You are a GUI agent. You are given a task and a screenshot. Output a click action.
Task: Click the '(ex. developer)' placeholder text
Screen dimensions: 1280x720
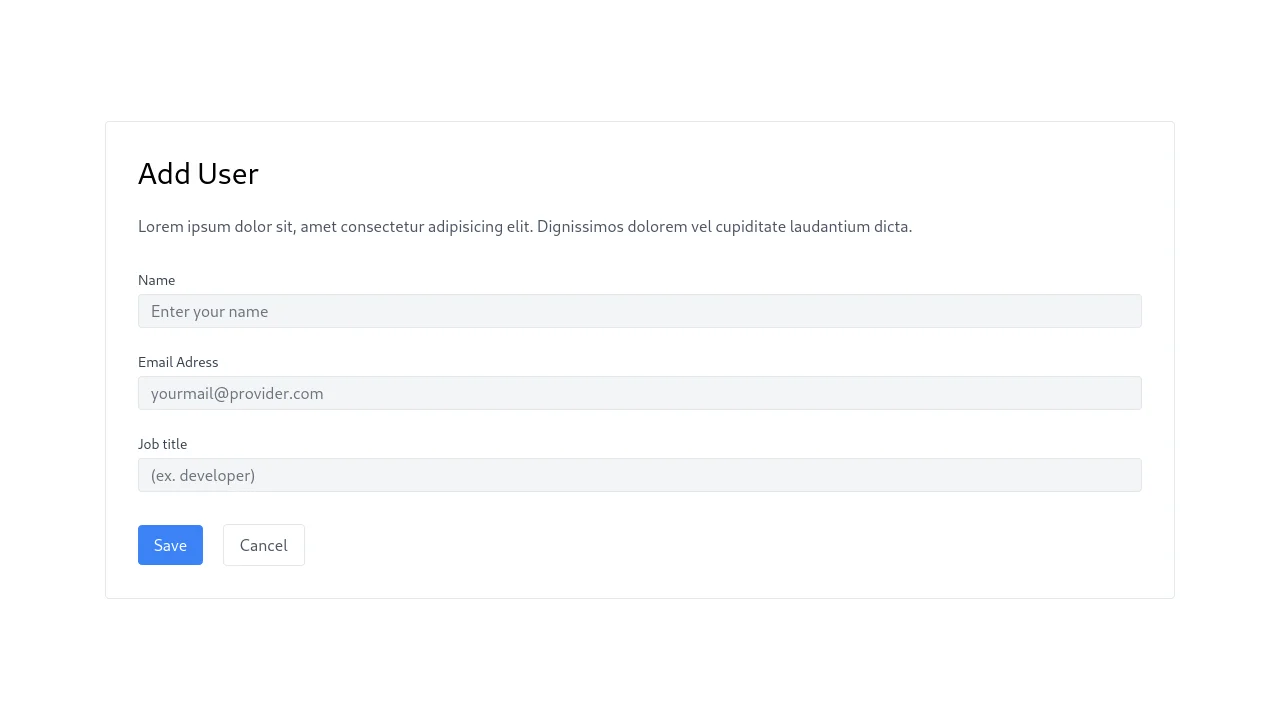[203, 475]
